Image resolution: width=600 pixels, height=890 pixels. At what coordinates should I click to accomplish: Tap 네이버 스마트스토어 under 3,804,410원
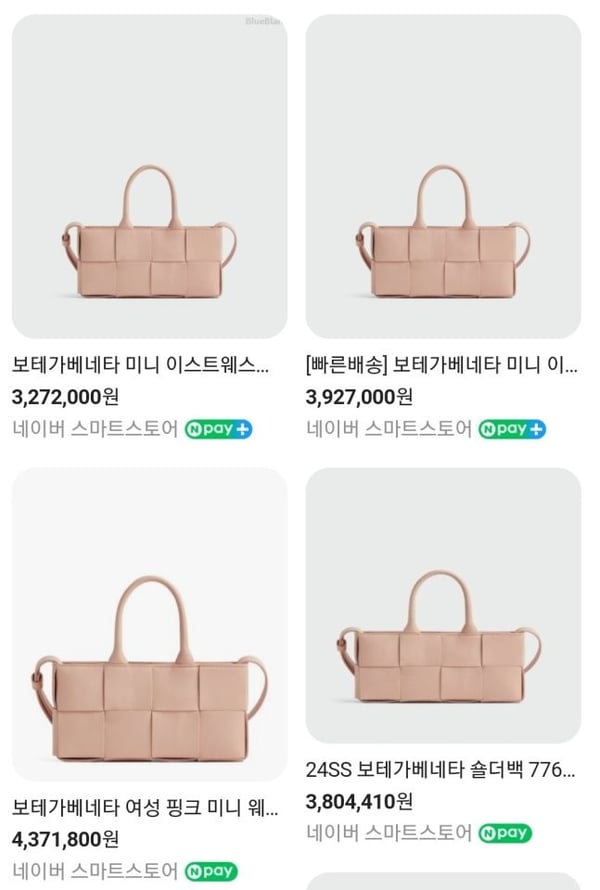[389, 833]
